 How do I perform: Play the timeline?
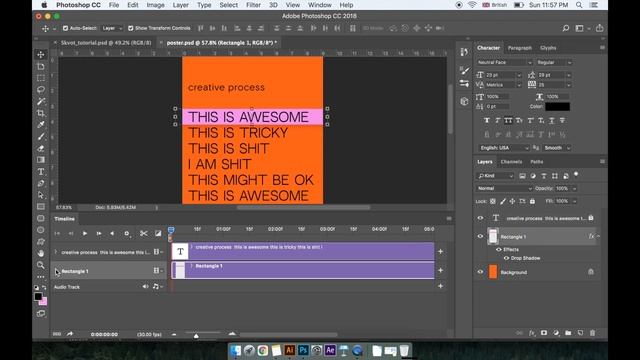coord(84,233)
